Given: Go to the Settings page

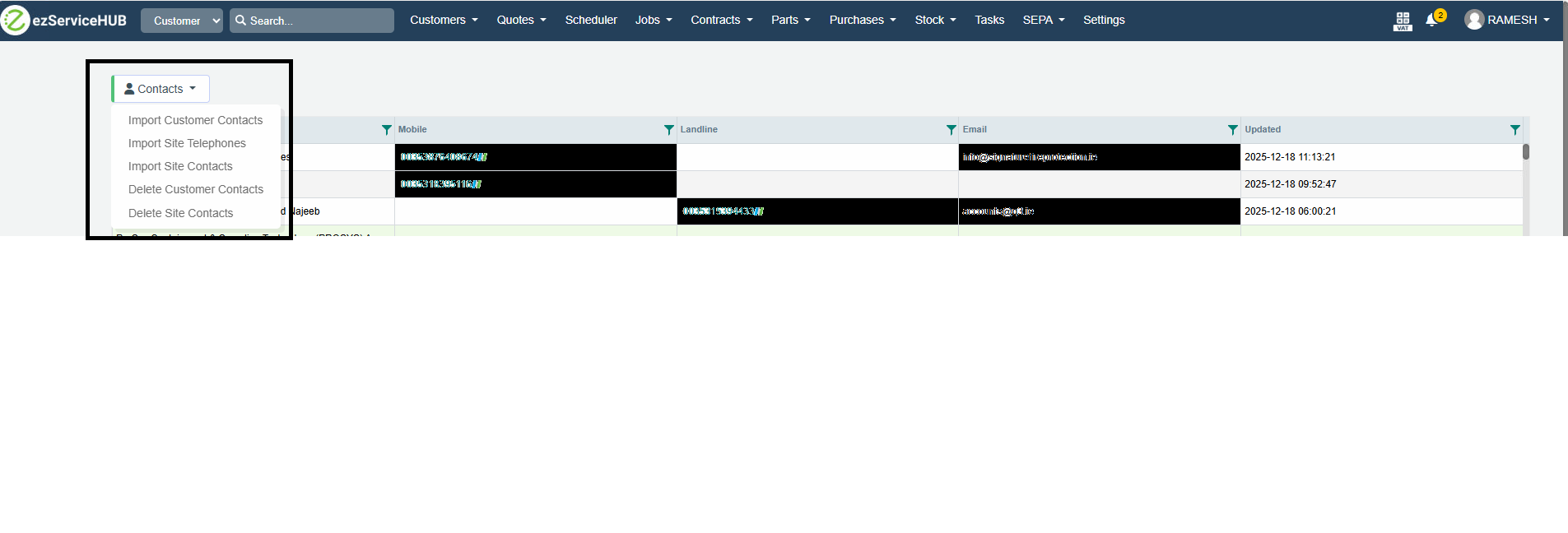Looking at the screenshot, I should [x=1103, y=20].
